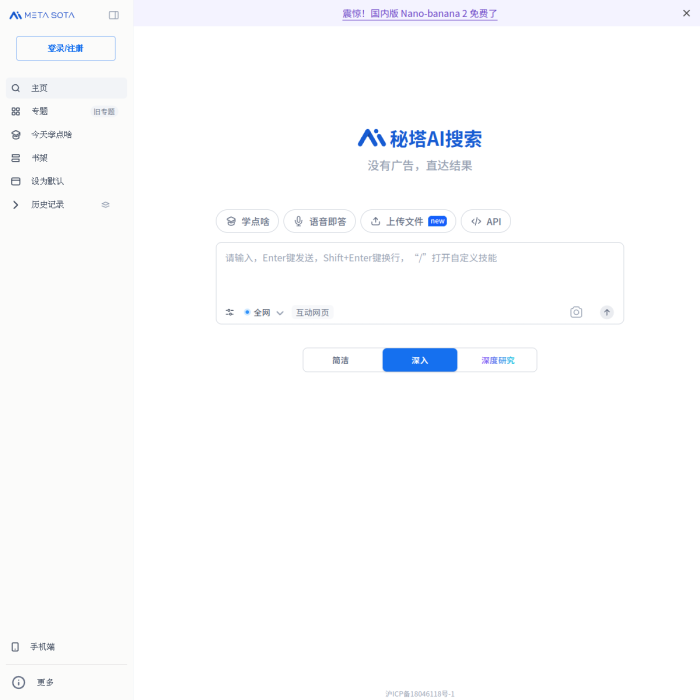Open 手机端 mobile version

click(x=66, y=646)
